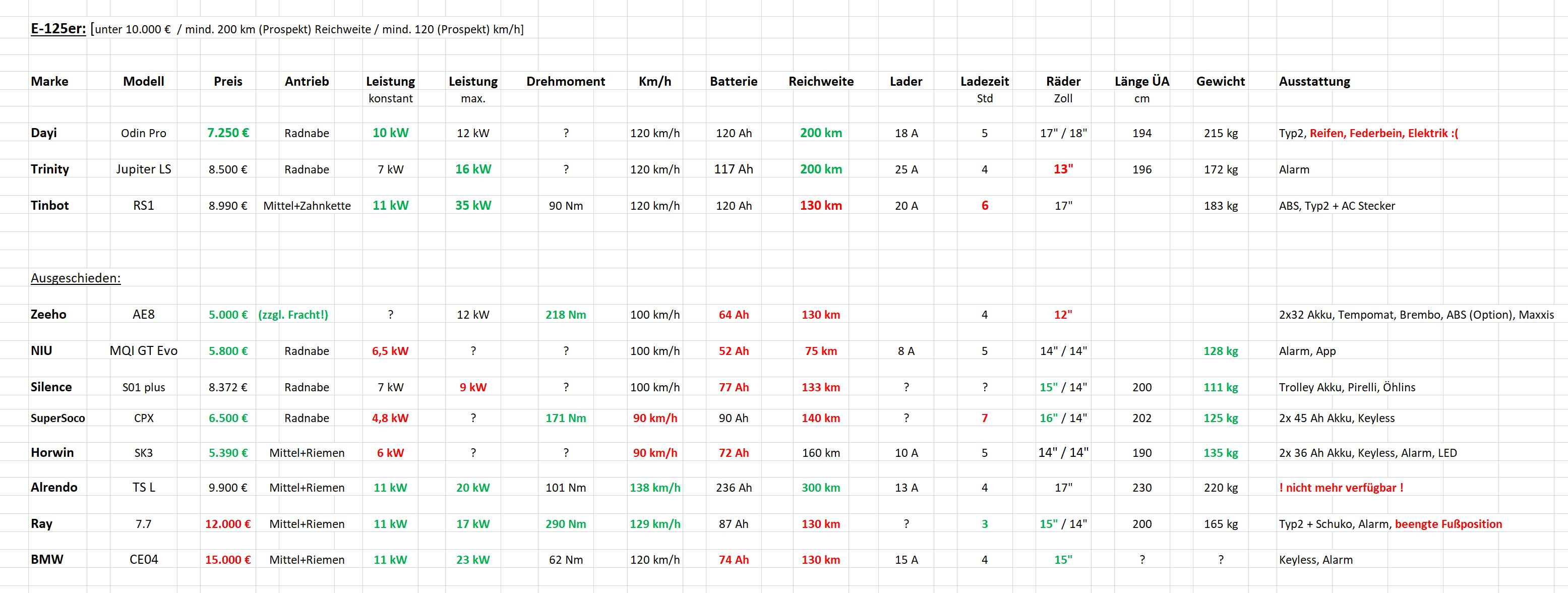The image size is (1568, 593).
Task: Select the red '! nicht mehr verfügbar !' cell
Action: [x=1340, y=488]
